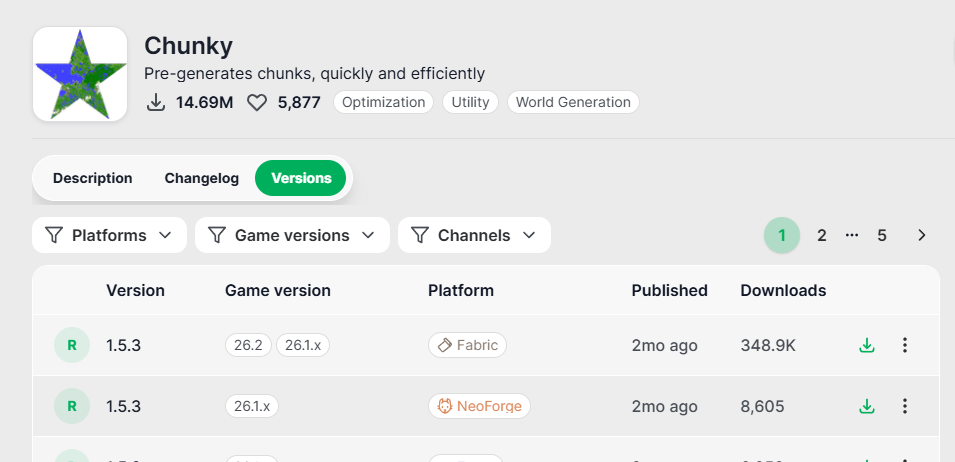Open version 1.5.3 in the Fabric row

click(124, 346)
